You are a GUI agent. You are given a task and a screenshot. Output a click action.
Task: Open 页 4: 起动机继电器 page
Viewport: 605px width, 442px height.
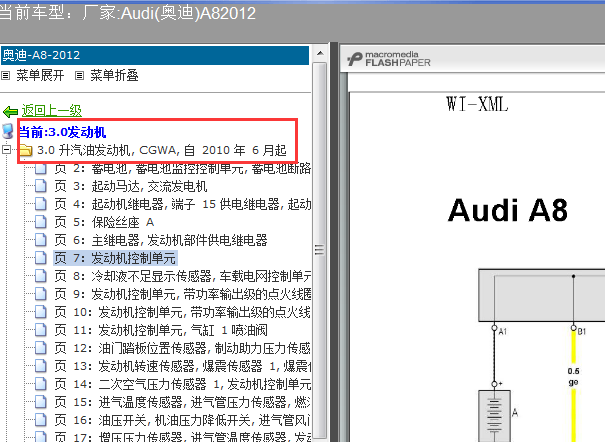(x=182, y=204)
